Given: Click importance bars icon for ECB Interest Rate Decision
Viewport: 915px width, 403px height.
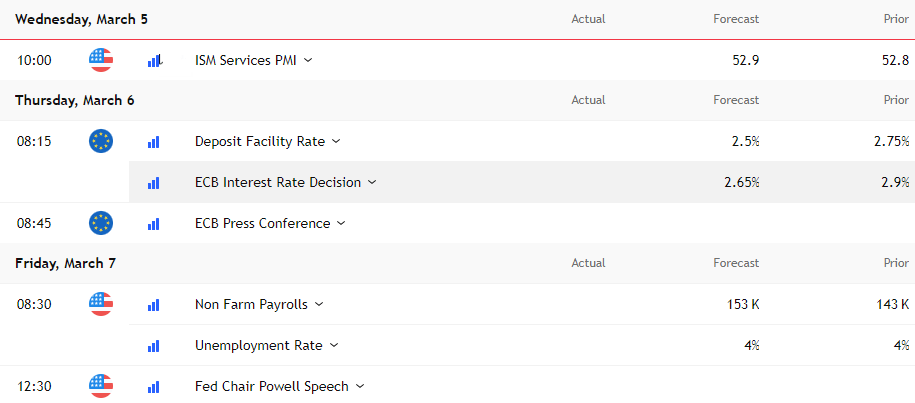Looking at the screenshot, I should (x=153, y=183).
